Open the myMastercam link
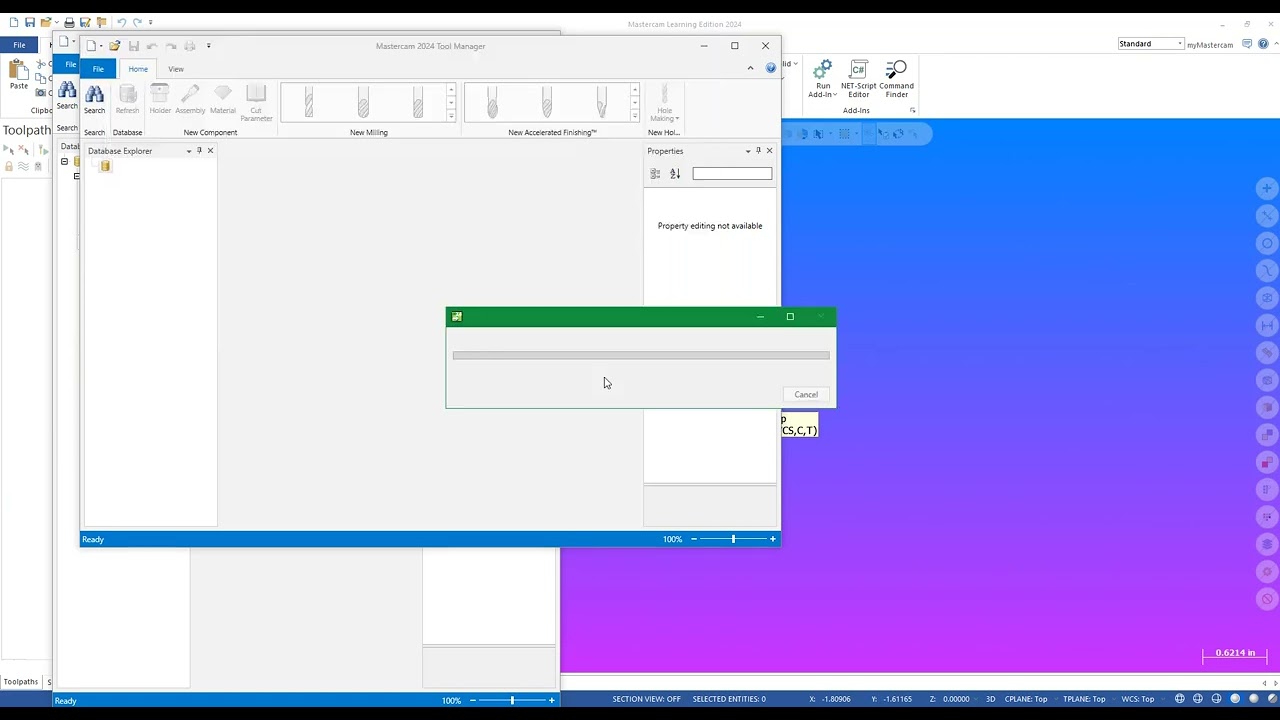This screenshot has width=1280, height=720. [x=1210, y=45]
